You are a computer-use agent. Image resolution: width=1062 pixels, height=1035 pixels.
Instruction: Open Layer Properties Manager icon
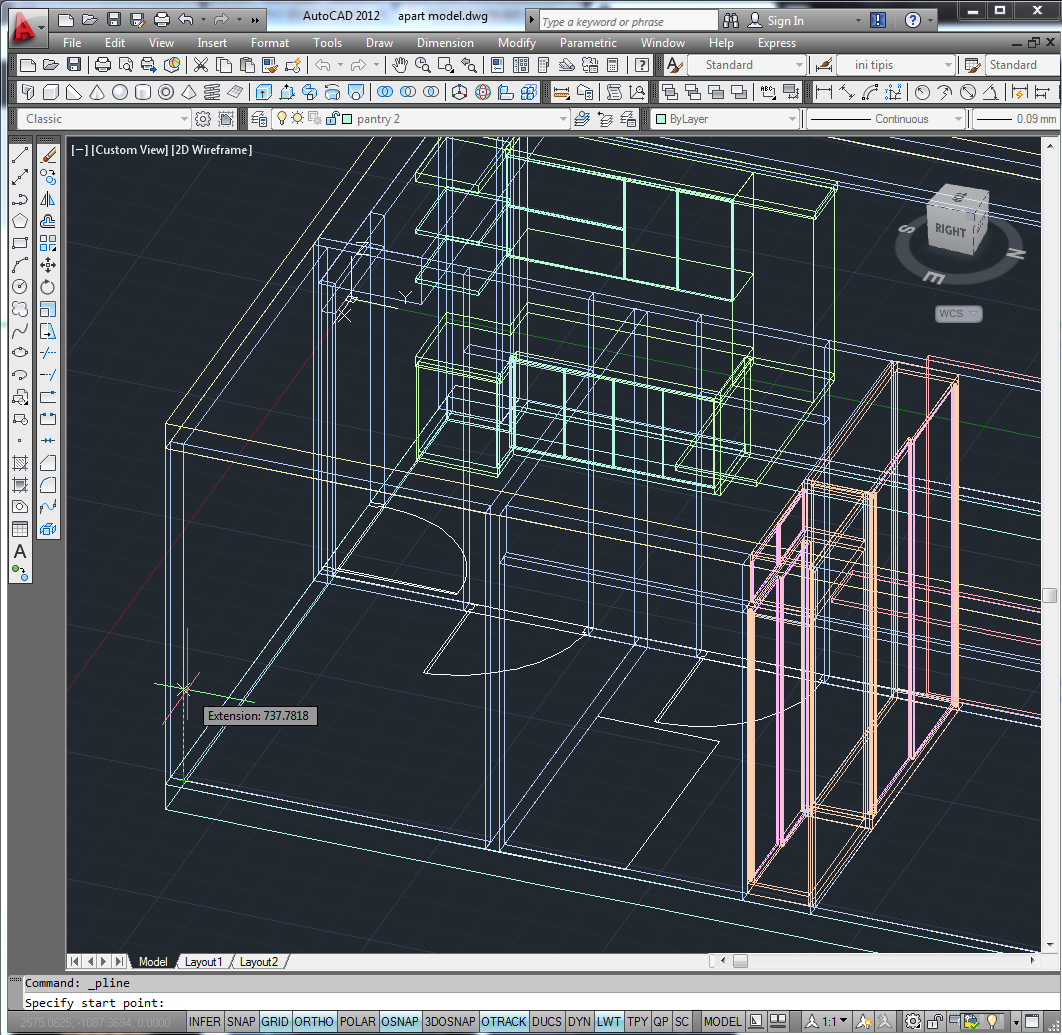pyautogui.click(x=259, y=119)
